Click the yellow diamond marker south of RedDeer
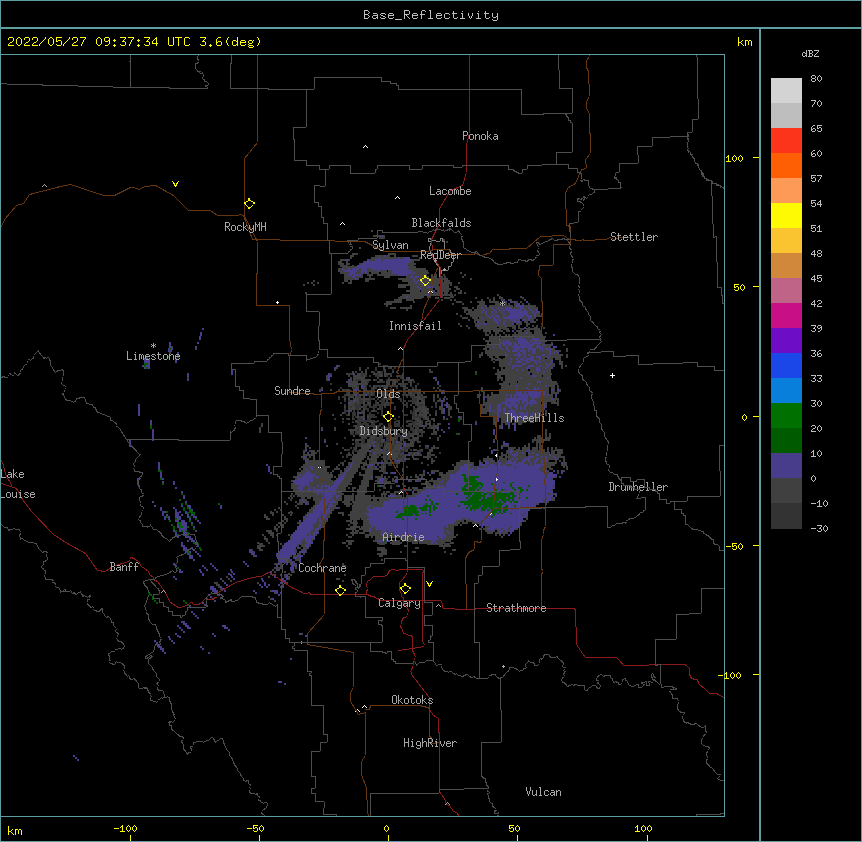The width and height of the screenshot is (862, 842). pyautogui.click(x=425, y=281)
